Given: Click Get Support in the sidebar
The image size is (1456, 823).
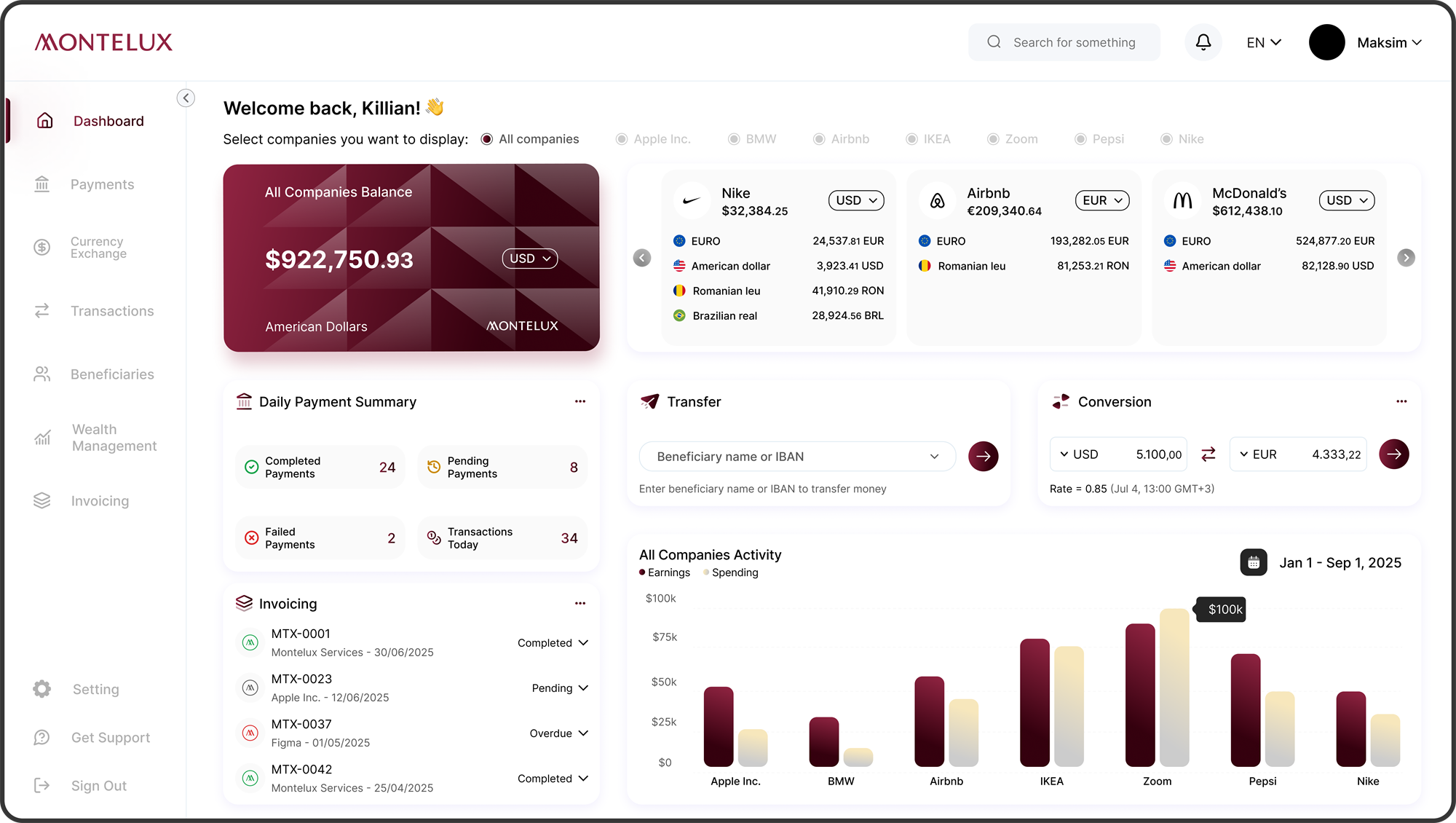Looking at the screenshot, I should click(x=92, y=738).
